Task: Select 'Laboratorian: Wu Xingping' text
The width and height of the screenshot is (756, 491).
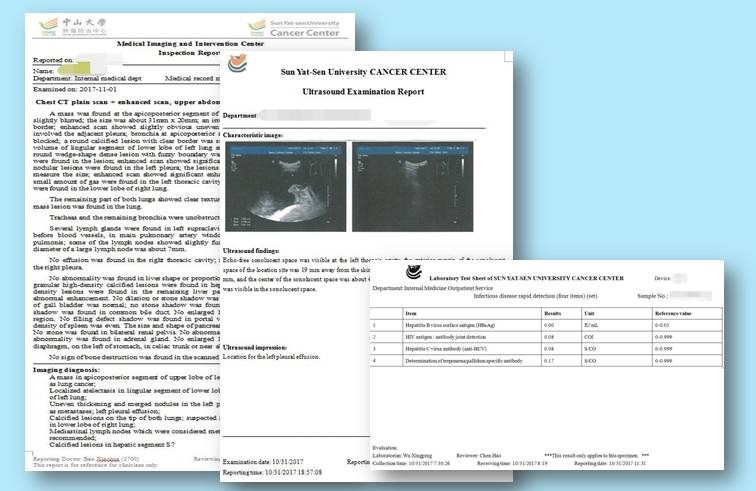Action: point(402,455)
